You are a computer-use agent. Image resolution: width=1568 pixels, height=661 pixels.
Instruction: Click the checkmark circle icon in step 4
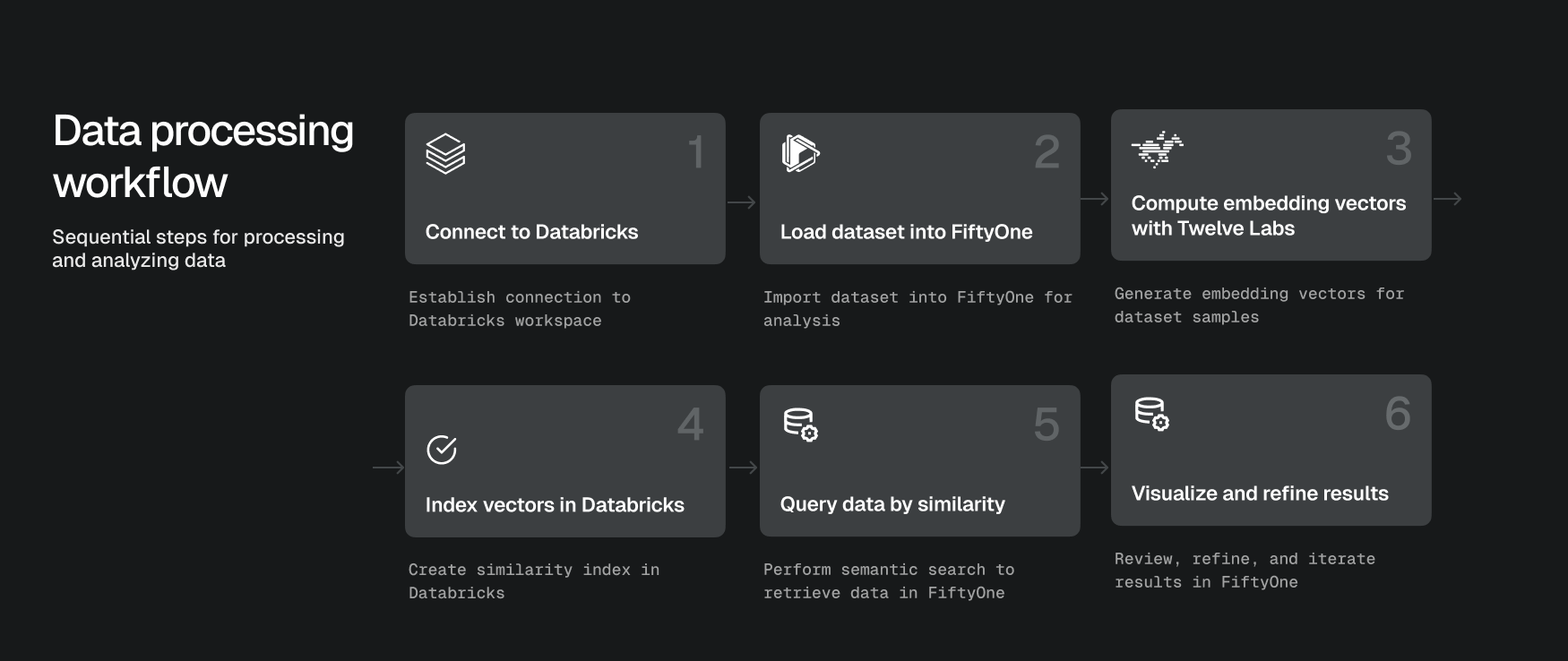point(442,450)
